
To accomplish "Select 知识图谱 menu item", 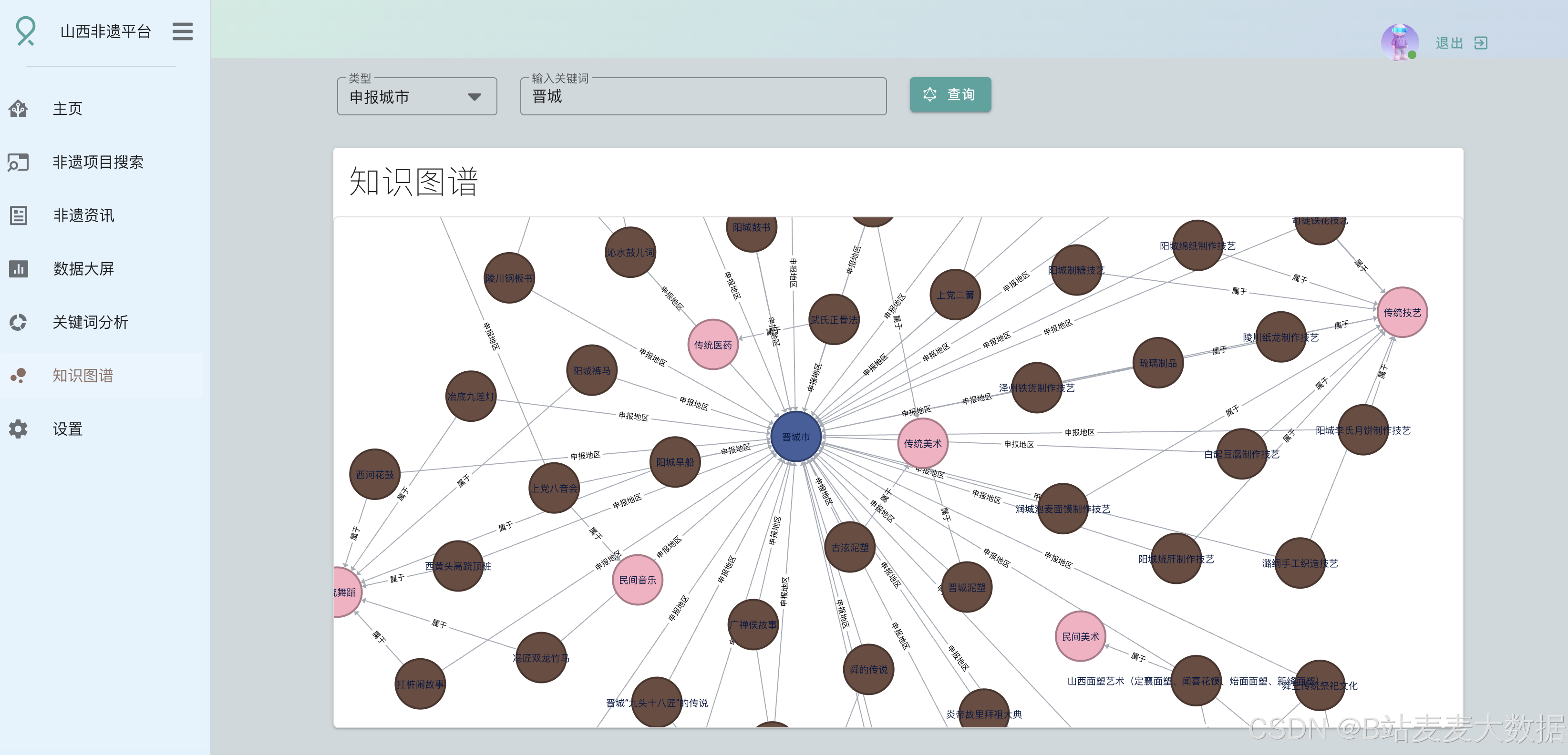I will tap(101, 376).
